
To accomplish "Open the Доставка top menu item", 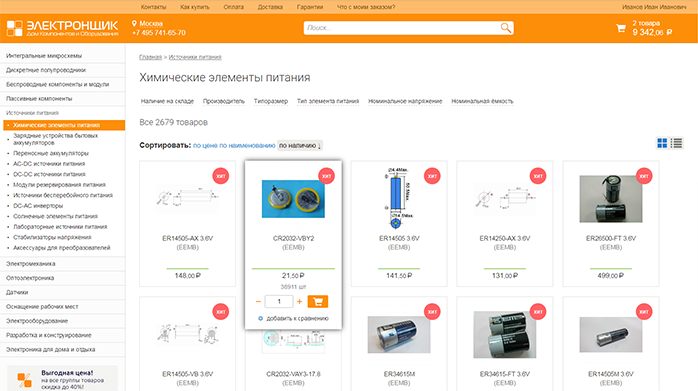I will pos(270,7).
